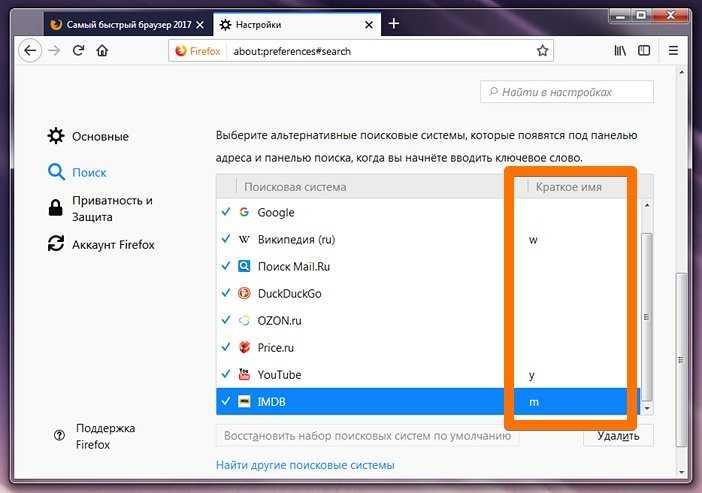The image size is (702, 493).
Task: Toggle the sidebar view icon
Action: pyautogui.click(x=644, y=51)
